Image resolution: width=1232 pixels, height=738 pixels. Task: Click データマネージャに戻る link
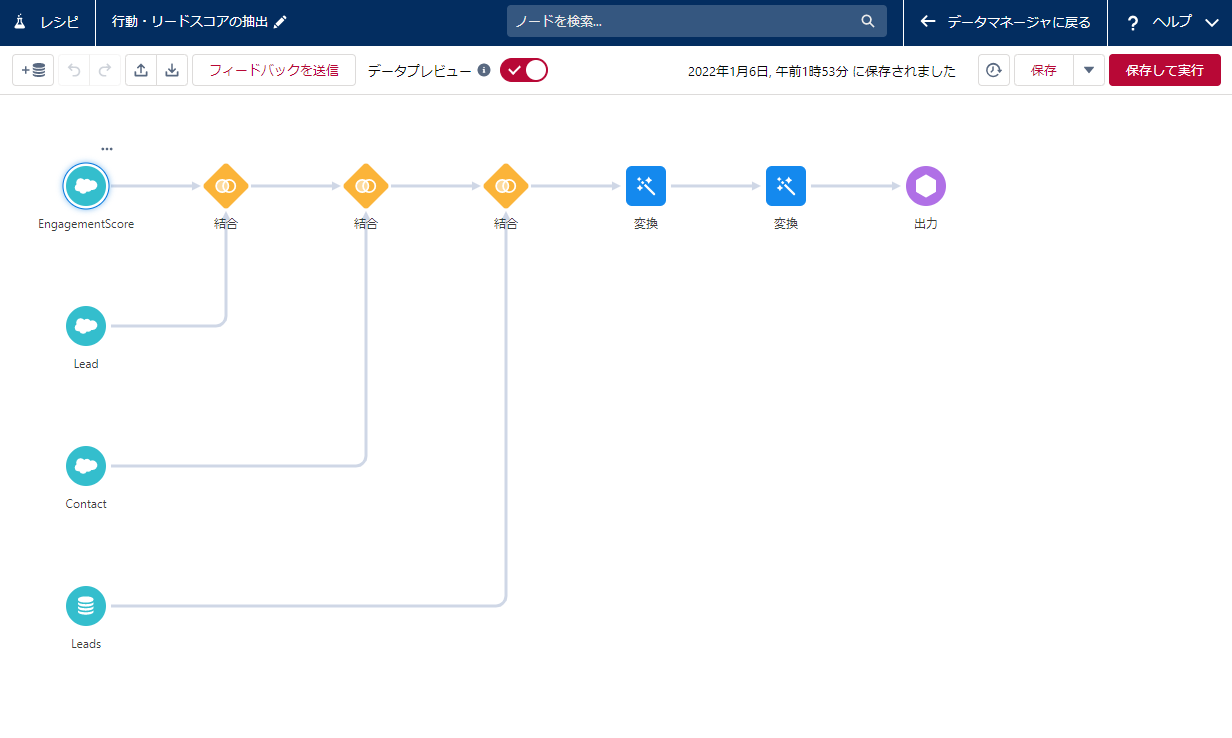point(1006,22)
